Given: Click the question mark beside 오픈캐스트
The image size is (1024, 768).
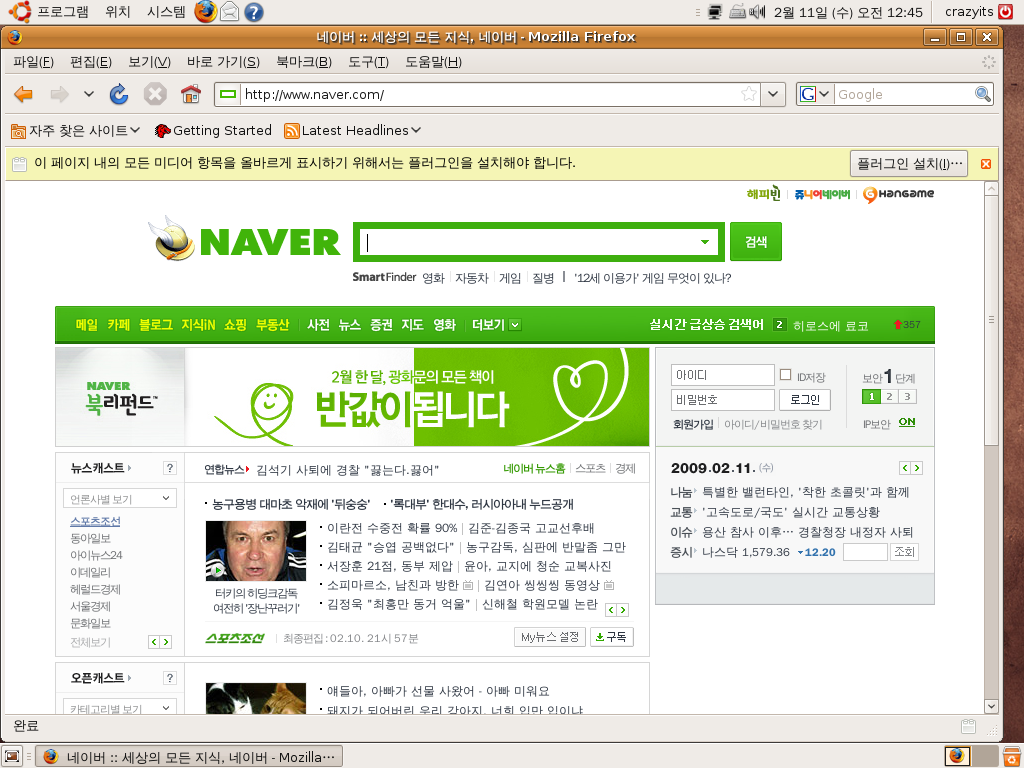Looking at the screenshot, I should point(170,678).
